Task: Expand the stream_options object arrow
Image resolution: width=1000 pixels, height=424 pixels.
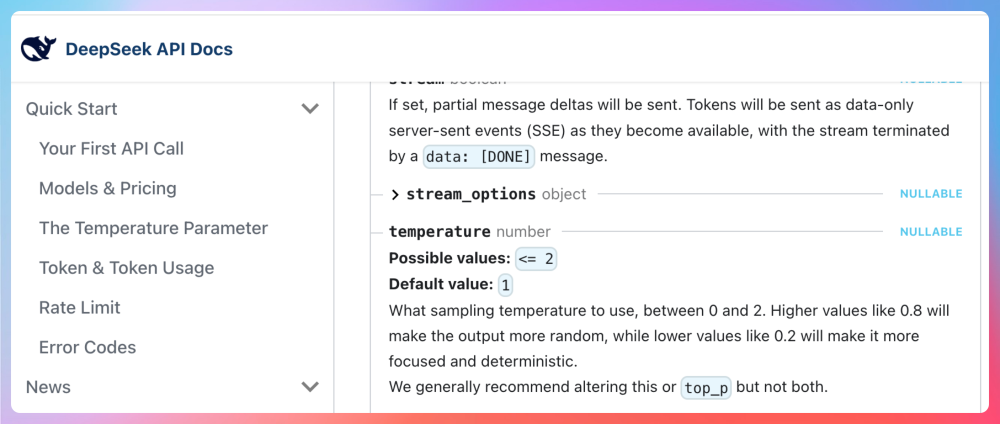Action: point(395,194)
